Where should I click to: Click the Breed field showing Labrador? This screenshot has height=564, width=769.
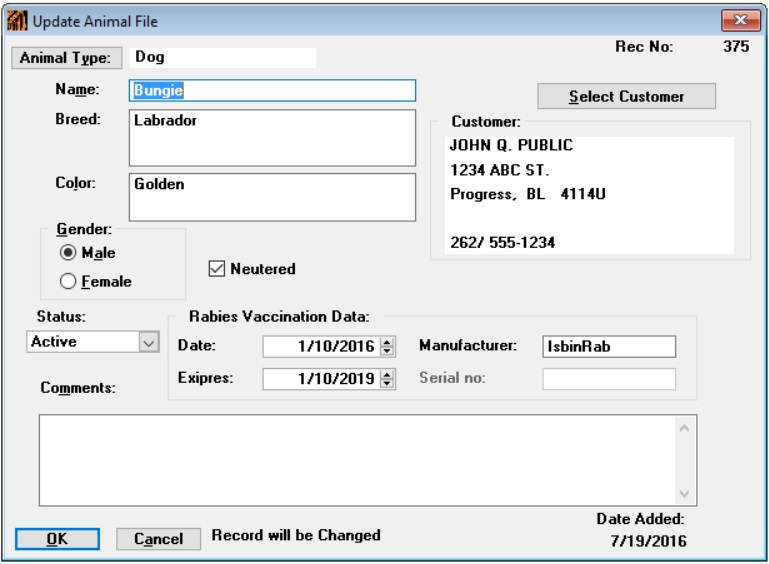click(272, 137)
